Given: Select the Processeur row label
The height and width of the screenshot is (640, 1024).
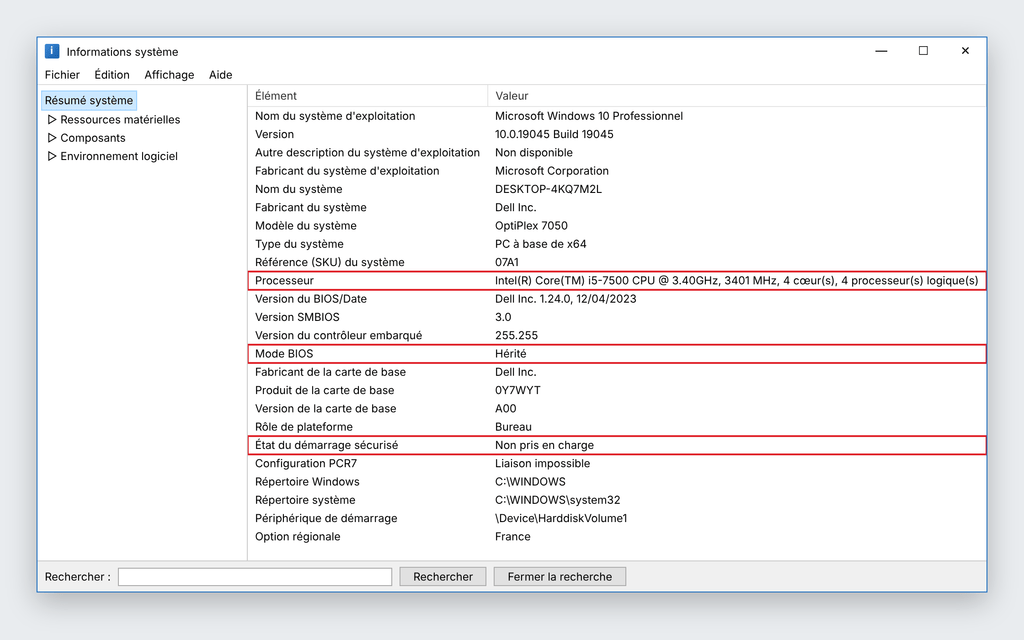Looking at the screenshot, I should 284,280.
